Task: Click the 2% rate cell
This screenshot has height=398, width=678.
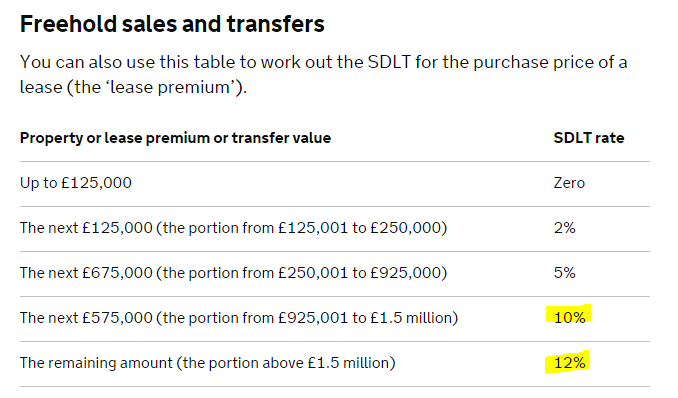Action: point(564,228)
